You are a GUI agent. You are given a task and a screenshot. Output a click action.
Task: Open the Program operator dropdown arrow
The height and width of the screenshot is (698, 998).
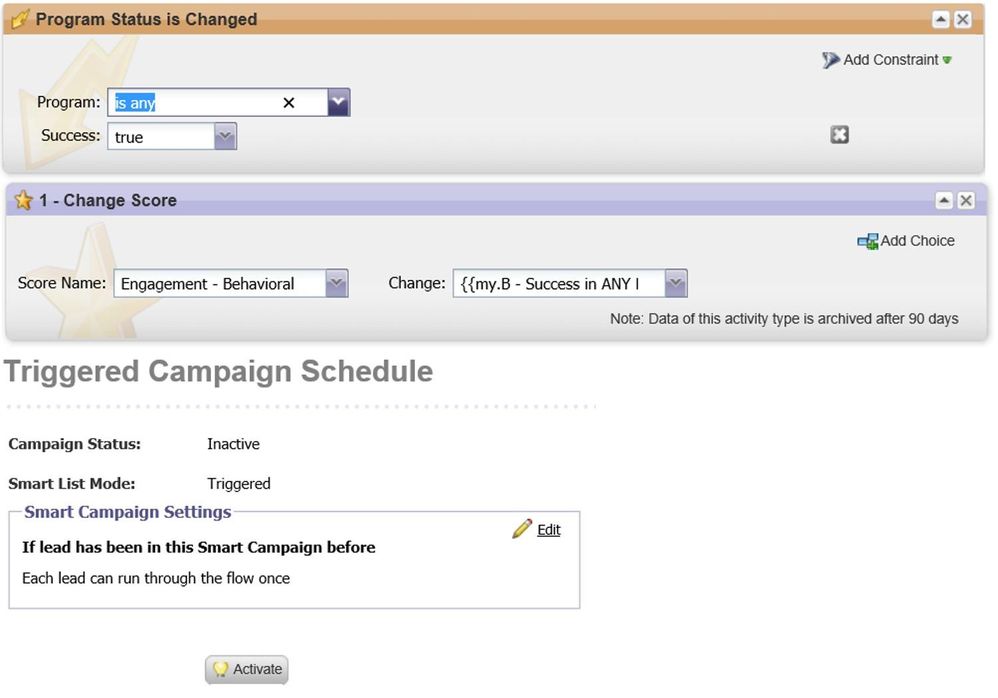[339, 102]
